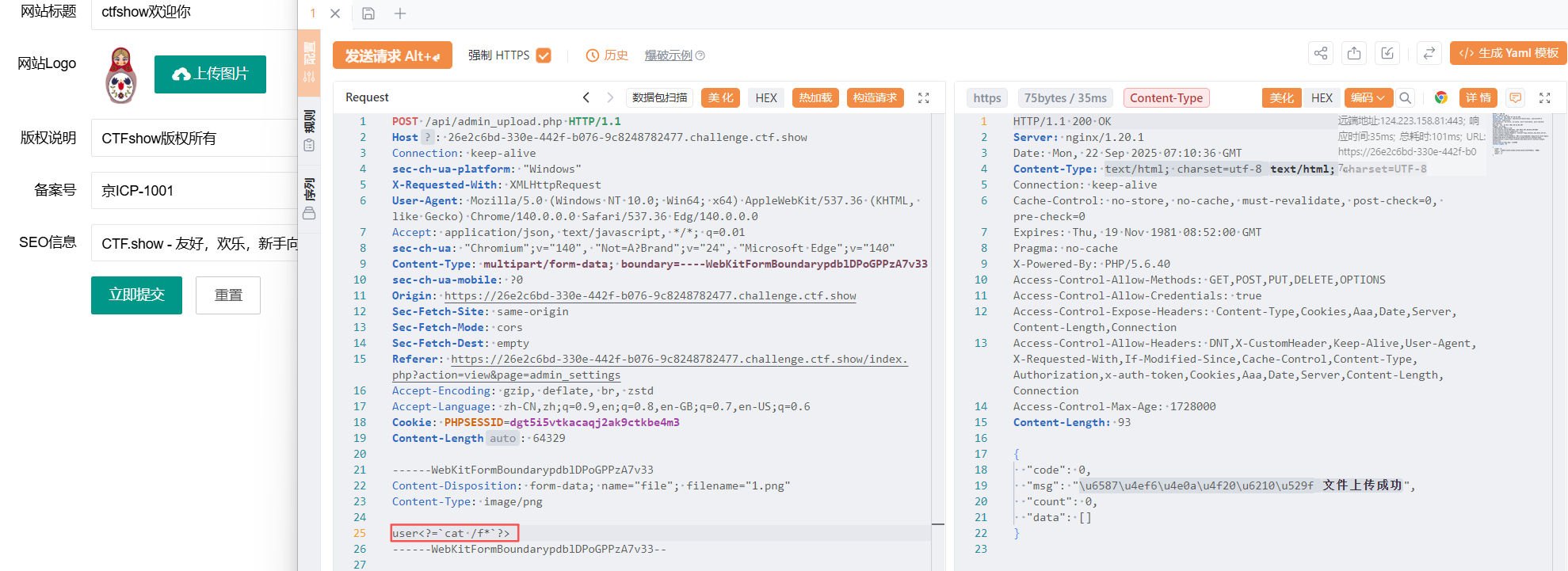The height and width of the screenshot is (571, 1568).
Task: Expand the Request panel to fullscreen
Action: point(924,97)
